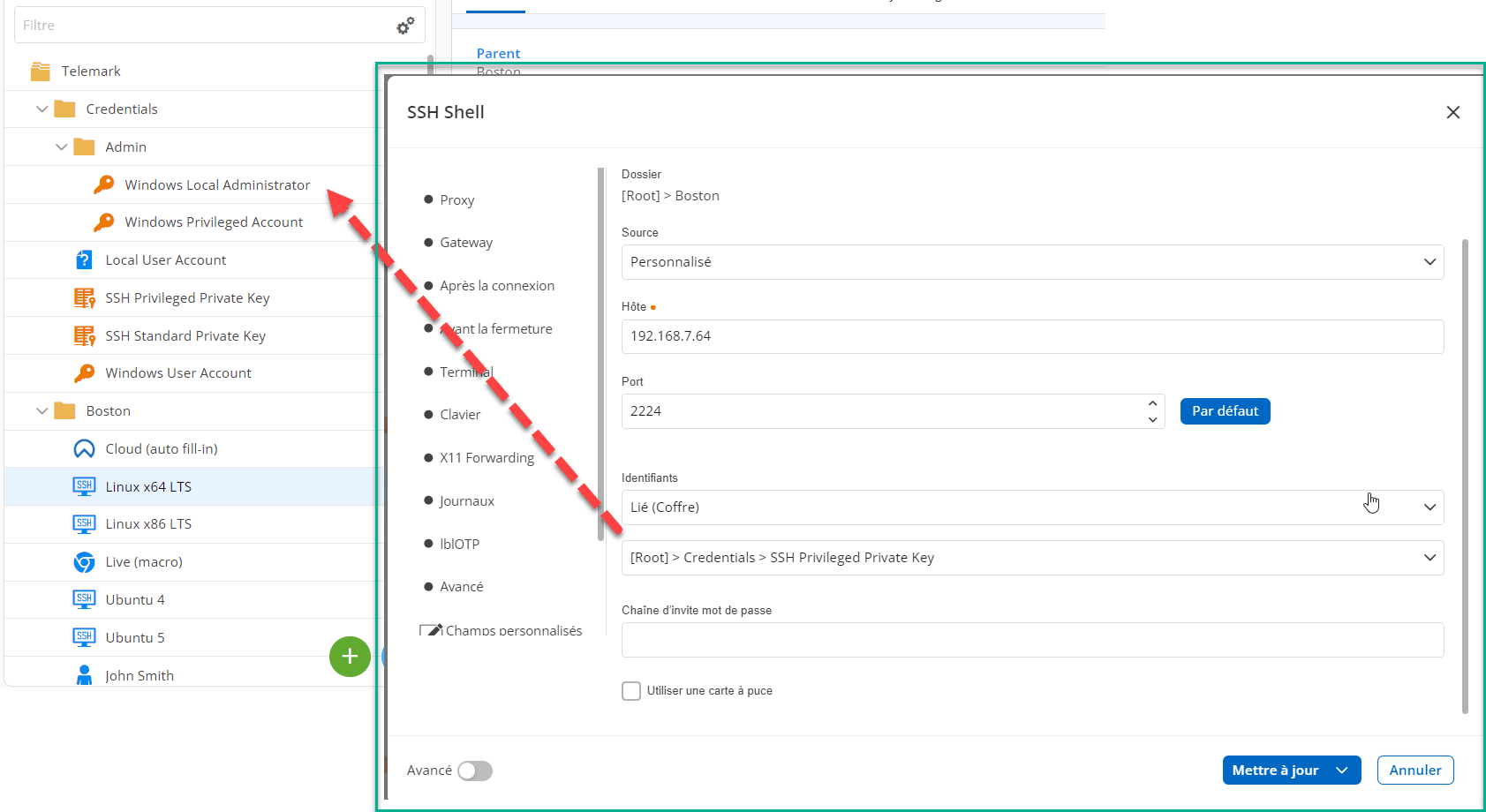Viewport: 1486px width, 812px height.
Task: Click the Ubuntu 4 SSH icon
Action: click(x=84, y=600)
